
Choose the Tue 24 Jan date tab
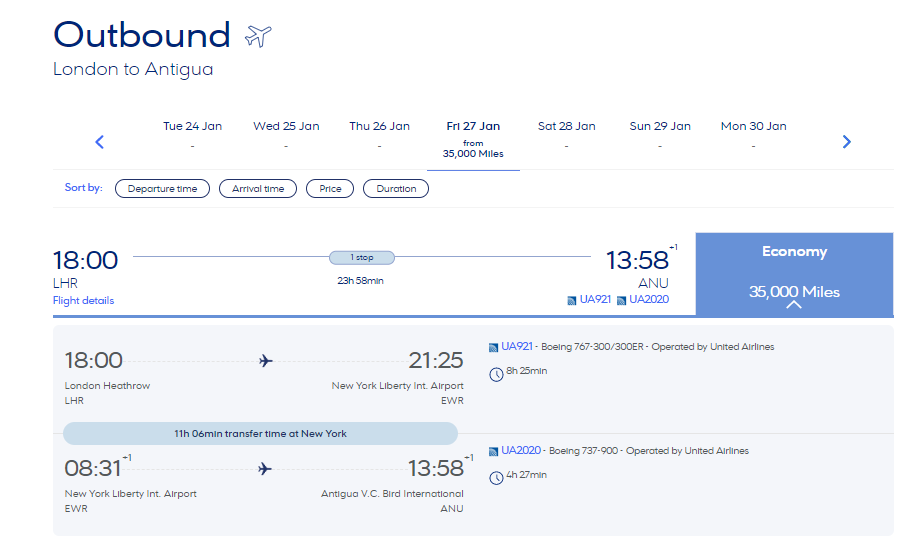[x=192, y=135]
